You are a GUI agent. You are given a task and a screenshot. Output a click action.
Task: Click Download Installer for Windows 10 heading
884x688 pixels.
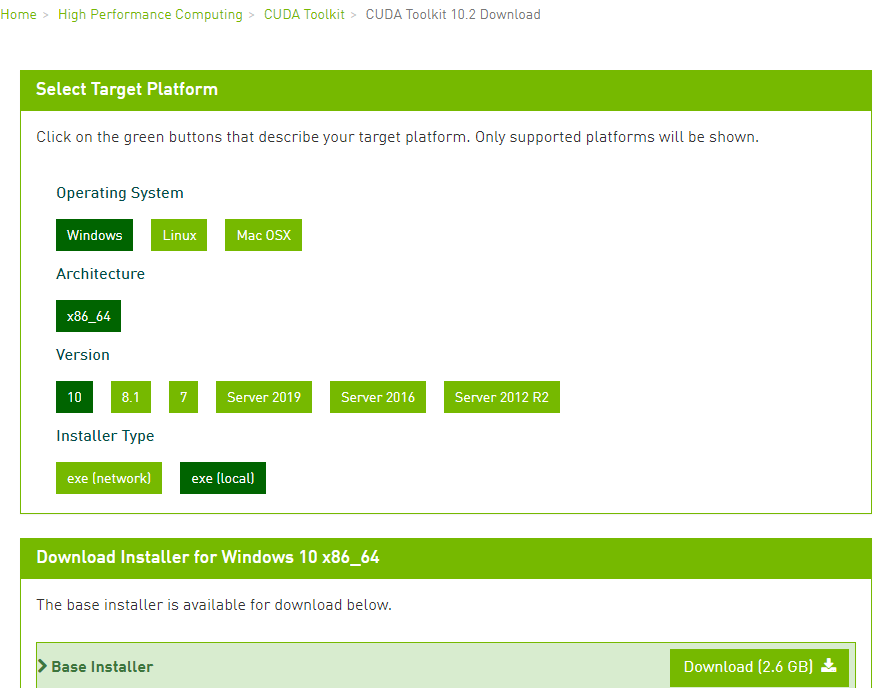[x=207, y=558]
